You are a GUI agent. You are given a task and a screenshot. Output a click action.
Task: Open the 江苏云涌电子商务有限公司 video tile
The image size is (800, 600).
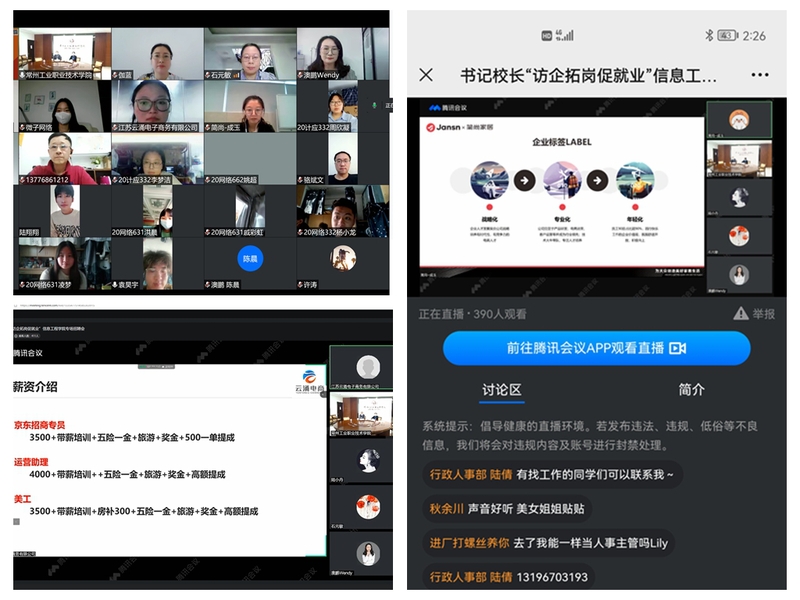click(x=155, y=106)
